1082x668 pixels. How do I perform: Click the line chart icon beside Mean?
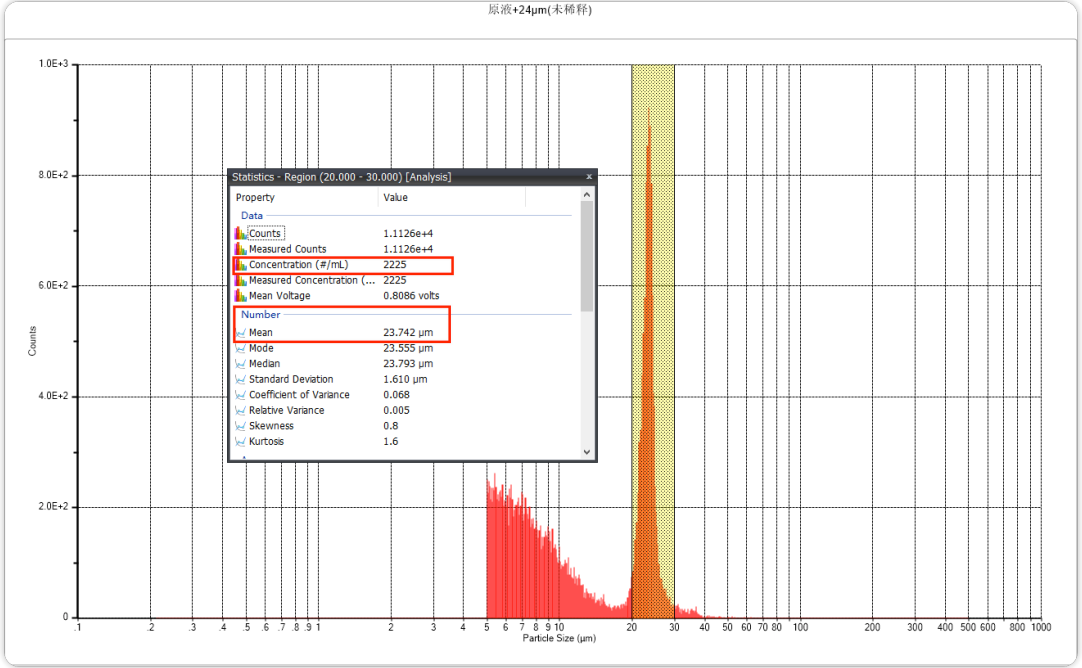click(240, 333)
